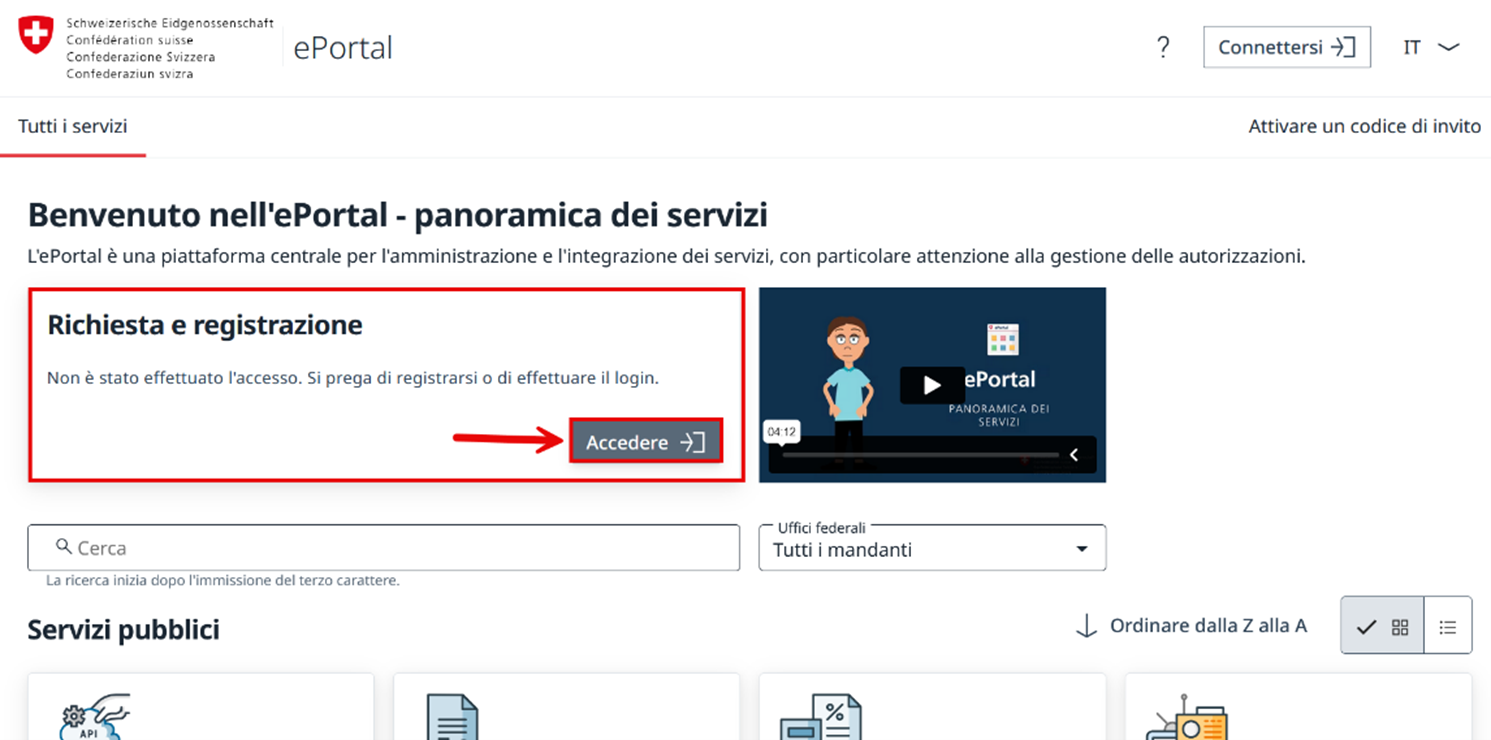The width and height of the screenshot is (1491, 740).
Task: Switch to grid view of services
Action: click(1382, 627)
